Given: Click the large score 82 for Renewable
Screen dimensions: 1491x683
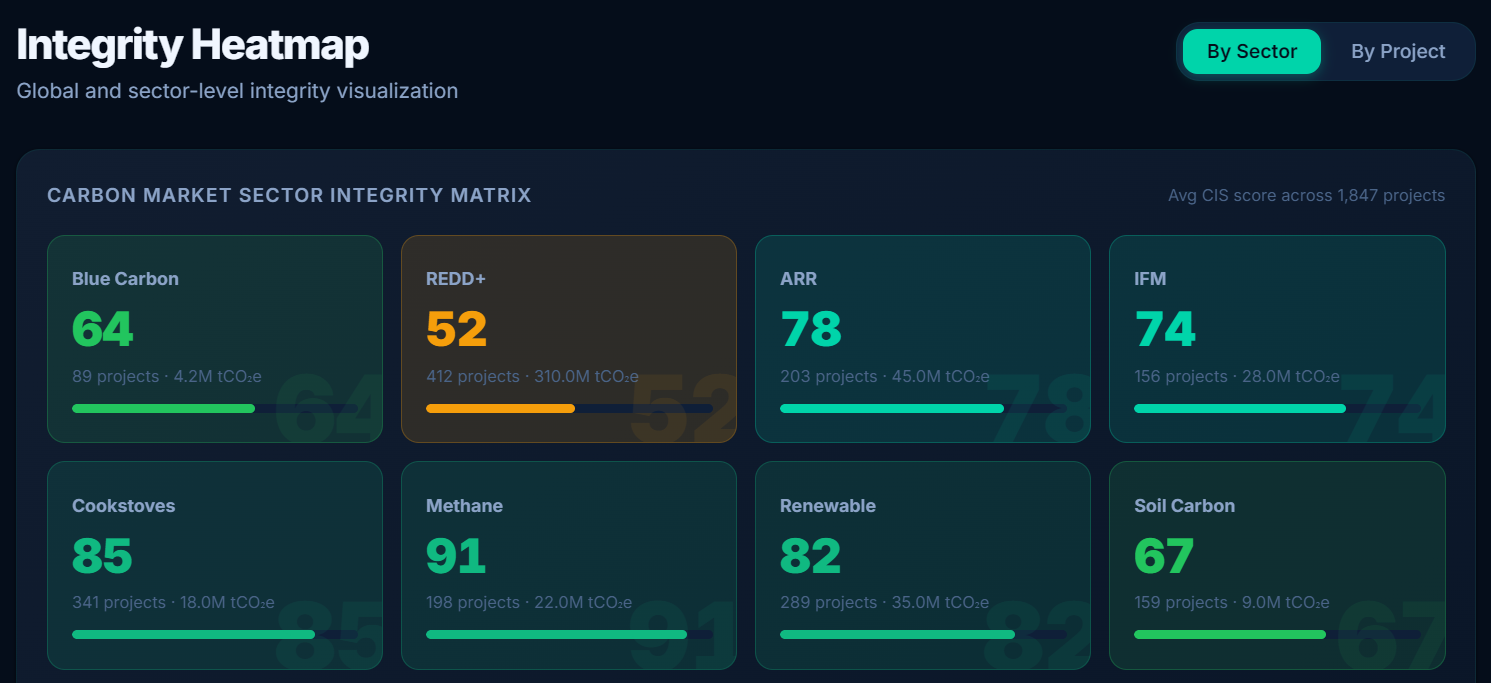Looking at the screenshot, I should [x=810, y=555].
